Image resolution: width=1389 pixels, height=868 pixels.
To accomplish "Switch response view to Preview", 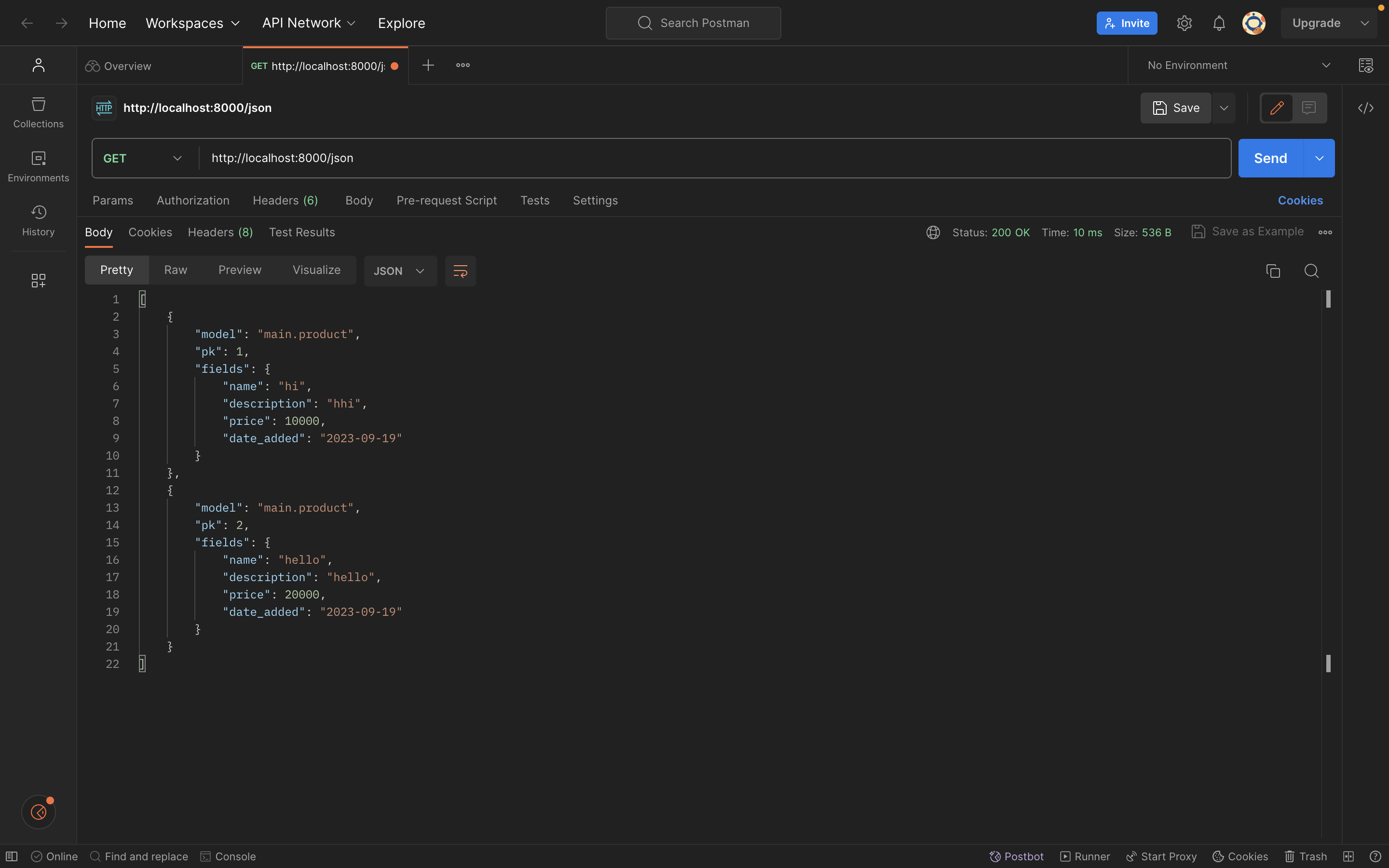I will 239,270.
